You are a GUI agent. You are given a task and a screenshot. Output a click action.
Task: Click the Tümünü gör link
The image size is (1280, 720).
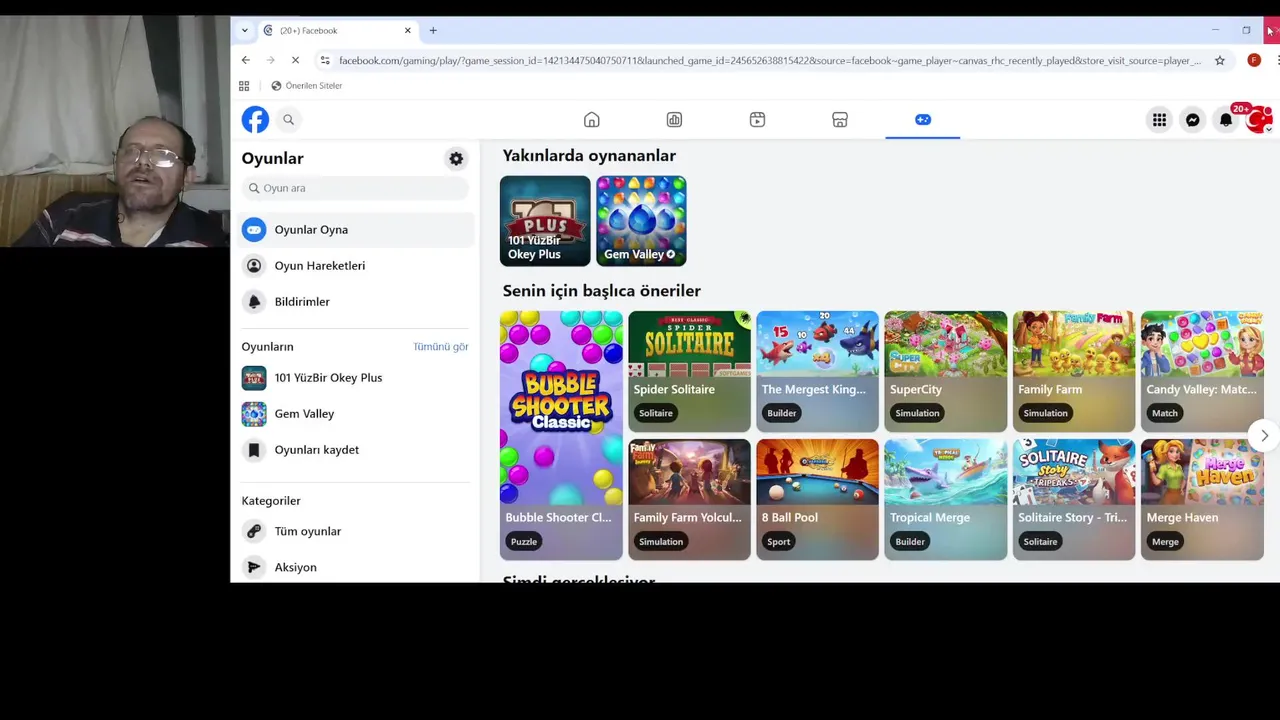[x=441, y=346]
